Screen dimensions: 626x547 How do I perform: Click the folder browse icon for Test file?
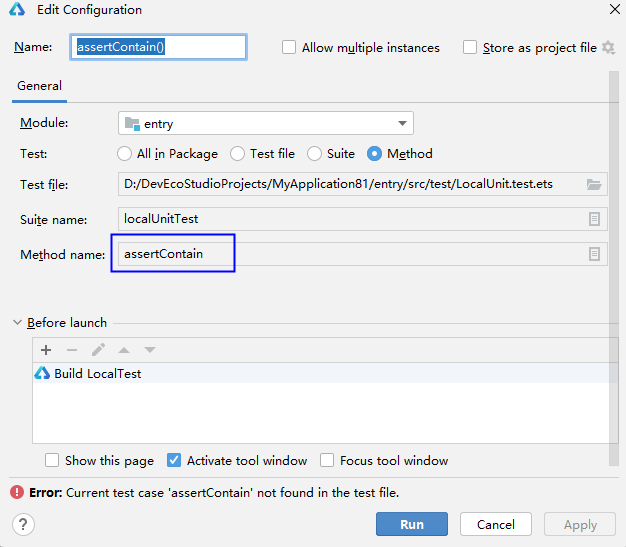[594, 185]
